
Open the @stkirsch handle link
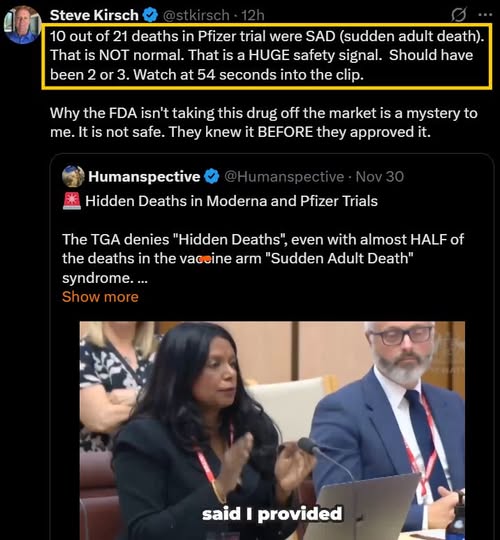tap(196, 15)
